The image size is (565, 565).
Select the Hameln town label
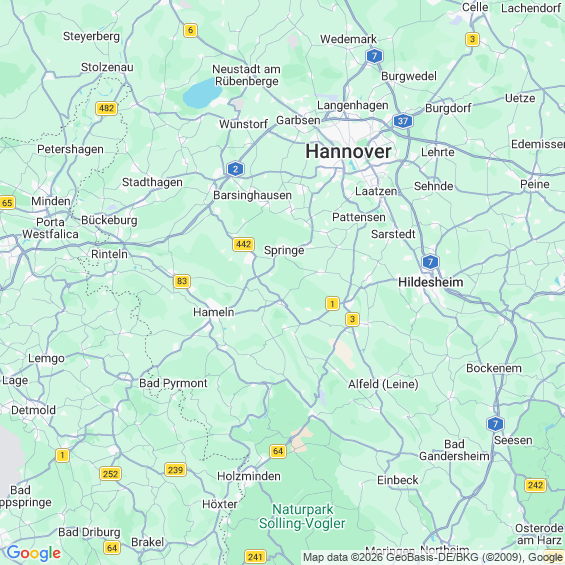click(x=214, y=312)
